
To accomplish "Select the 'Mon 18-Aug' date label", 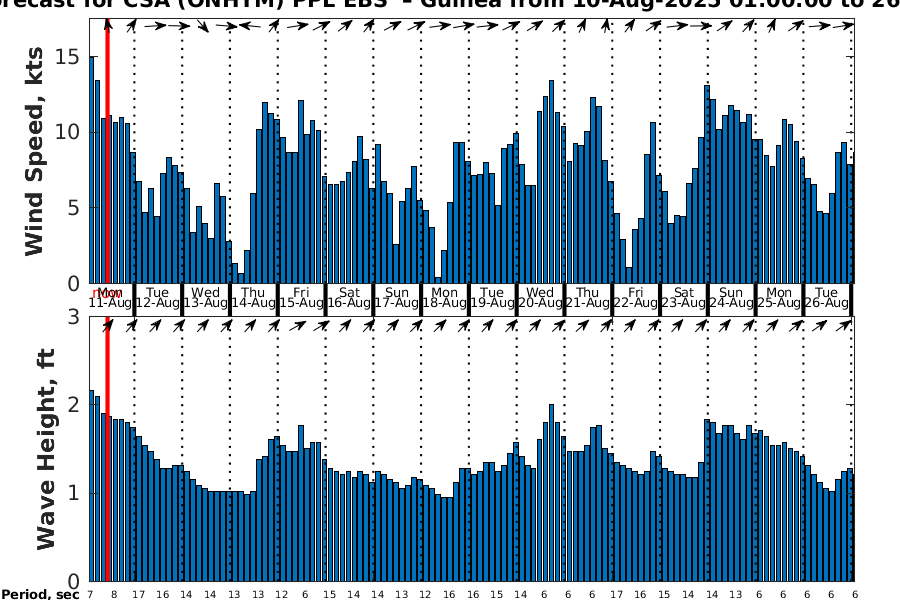I will [444, 297].
